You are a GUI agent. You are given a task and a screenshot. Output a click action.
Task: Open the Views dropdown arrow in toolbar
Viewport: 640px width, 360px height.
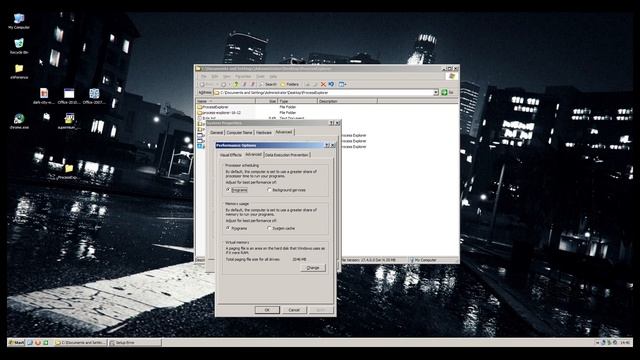[x=346, y=84]
